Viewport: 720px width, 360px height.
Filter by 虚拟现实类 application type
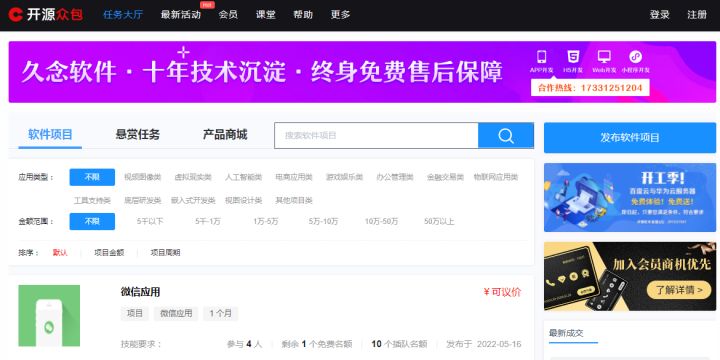pyautogui.click(x=193, y=177)
